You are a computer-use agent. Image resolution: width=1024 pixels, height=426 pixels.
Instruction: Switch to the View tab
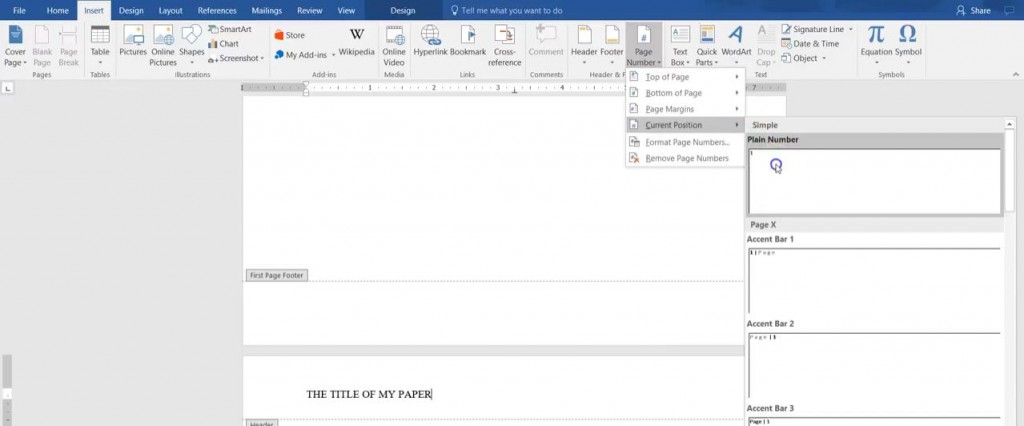click(346, 10)
